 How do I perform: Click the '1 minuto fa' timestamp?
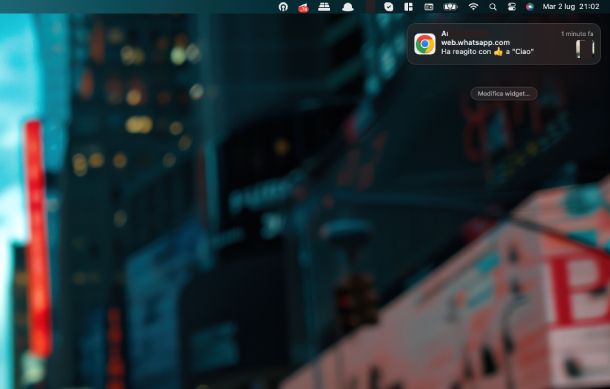pos(577,34)
